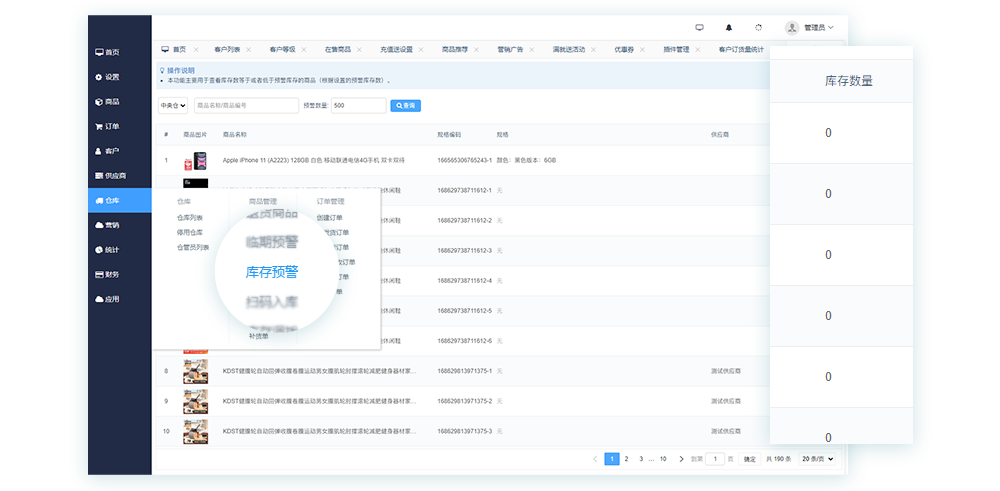The height and width of the screenshot is (491, 1000).
Task: Open 订单 orders in the sidebar
Action: pyautogui.click(x=107, y=127)
